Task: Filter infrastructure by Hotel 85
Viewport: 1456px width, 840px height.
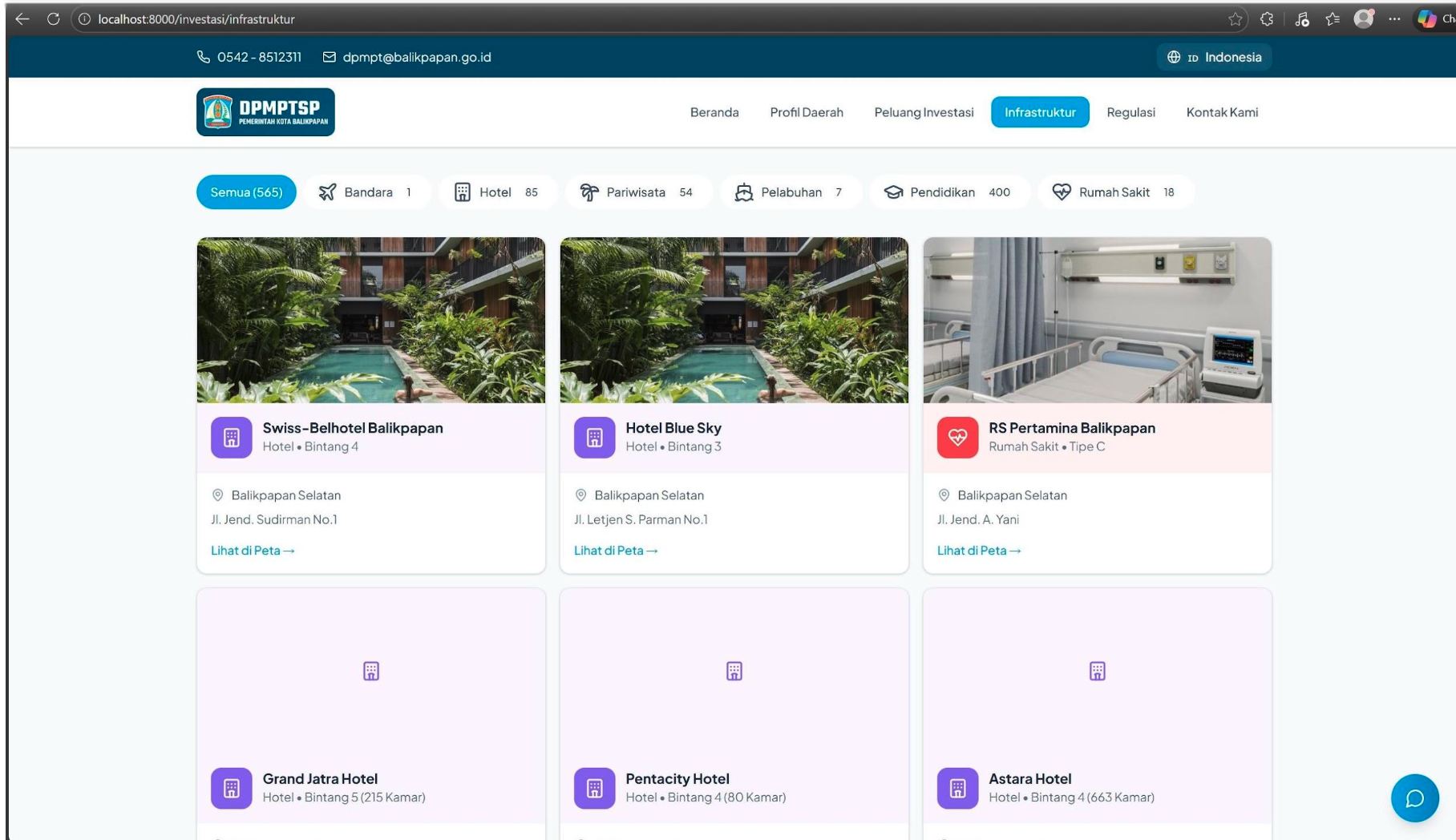Action: 497,192
